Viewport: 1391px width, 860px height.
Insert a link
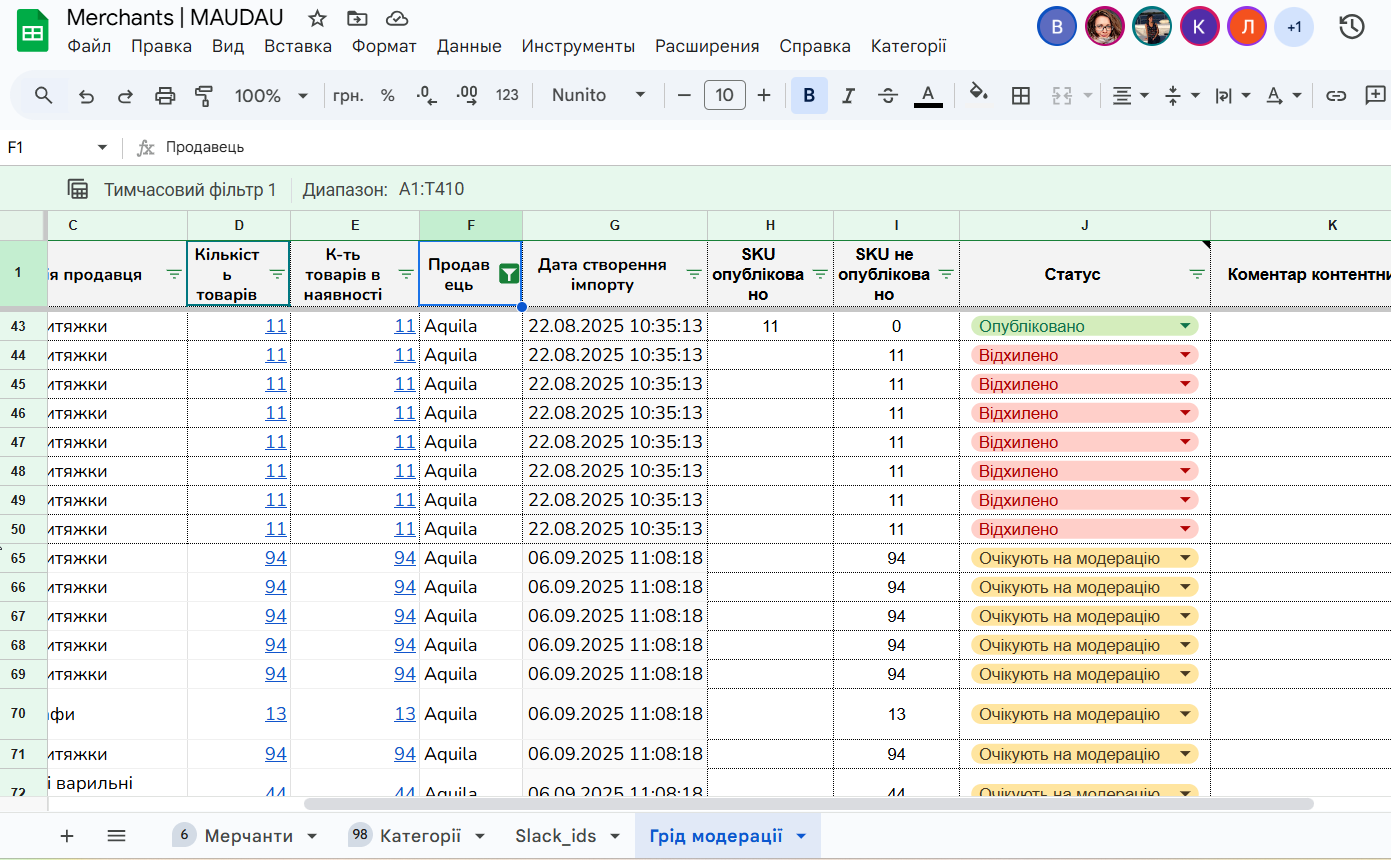(1336, 96)
